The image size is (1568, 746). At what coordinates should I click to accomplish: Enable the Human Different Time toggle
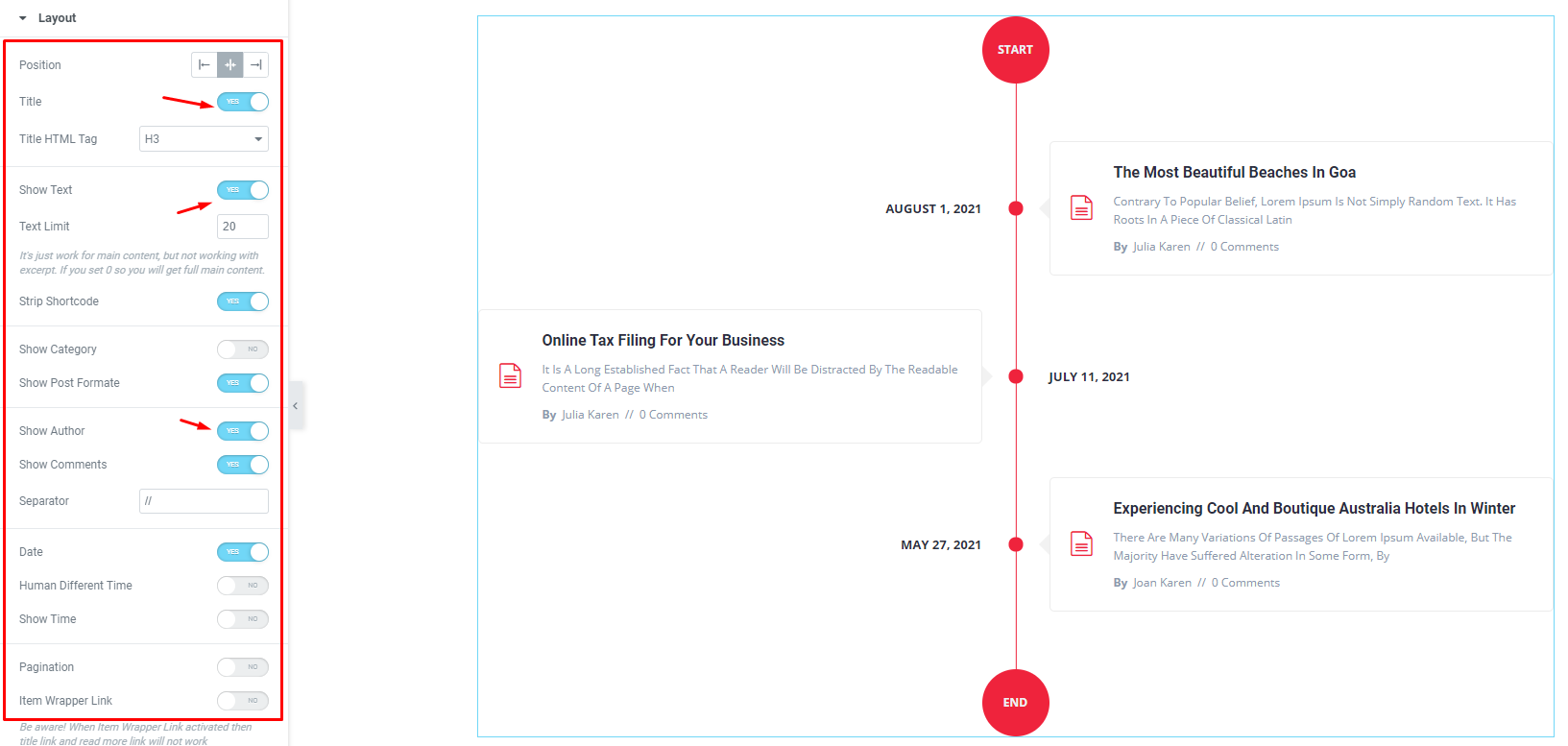242,585
